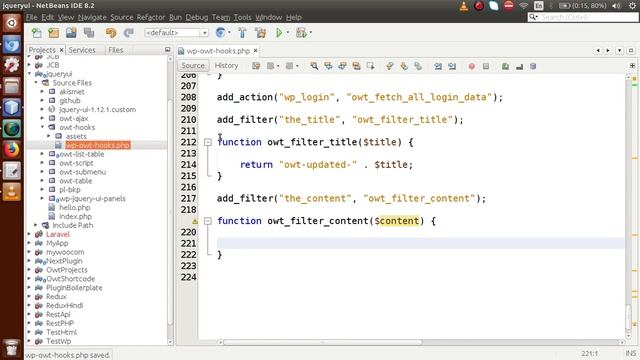Click the Uncomment lines icon
Screen dimensions: 640x360
tap(519, 66)
